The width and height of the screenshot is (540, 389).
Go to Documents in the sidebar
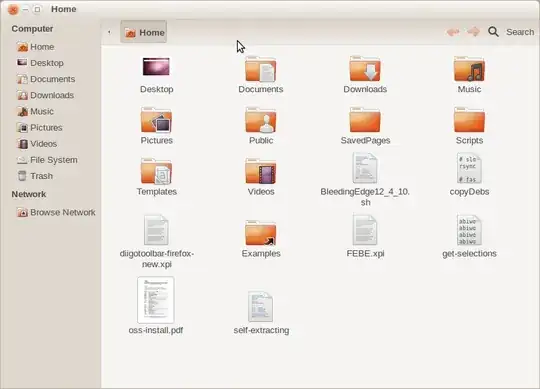click(x=46, y=79)
